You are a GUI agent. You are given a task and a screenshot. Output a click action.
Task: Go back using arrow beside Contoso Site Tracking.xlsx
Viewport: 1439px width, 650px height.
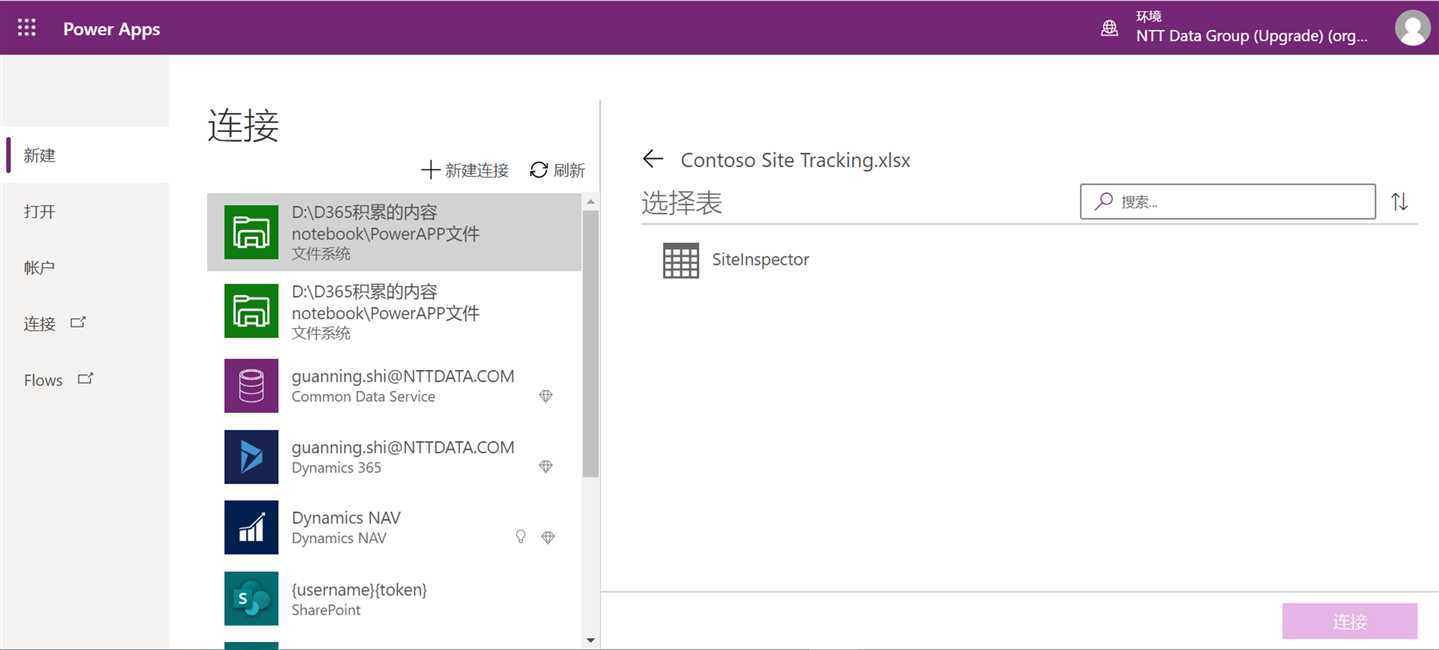pyautogui.click(x=653, y=158)
